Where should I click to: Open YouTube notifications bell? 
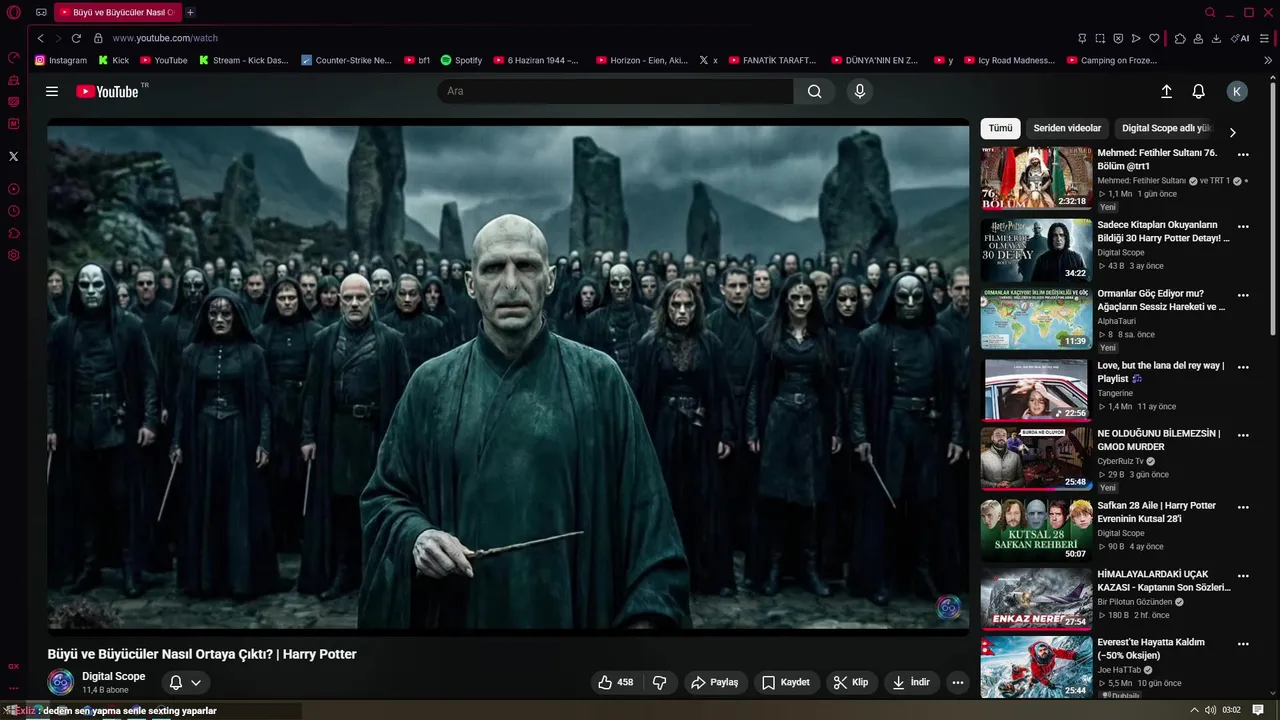coord(1198,91)
